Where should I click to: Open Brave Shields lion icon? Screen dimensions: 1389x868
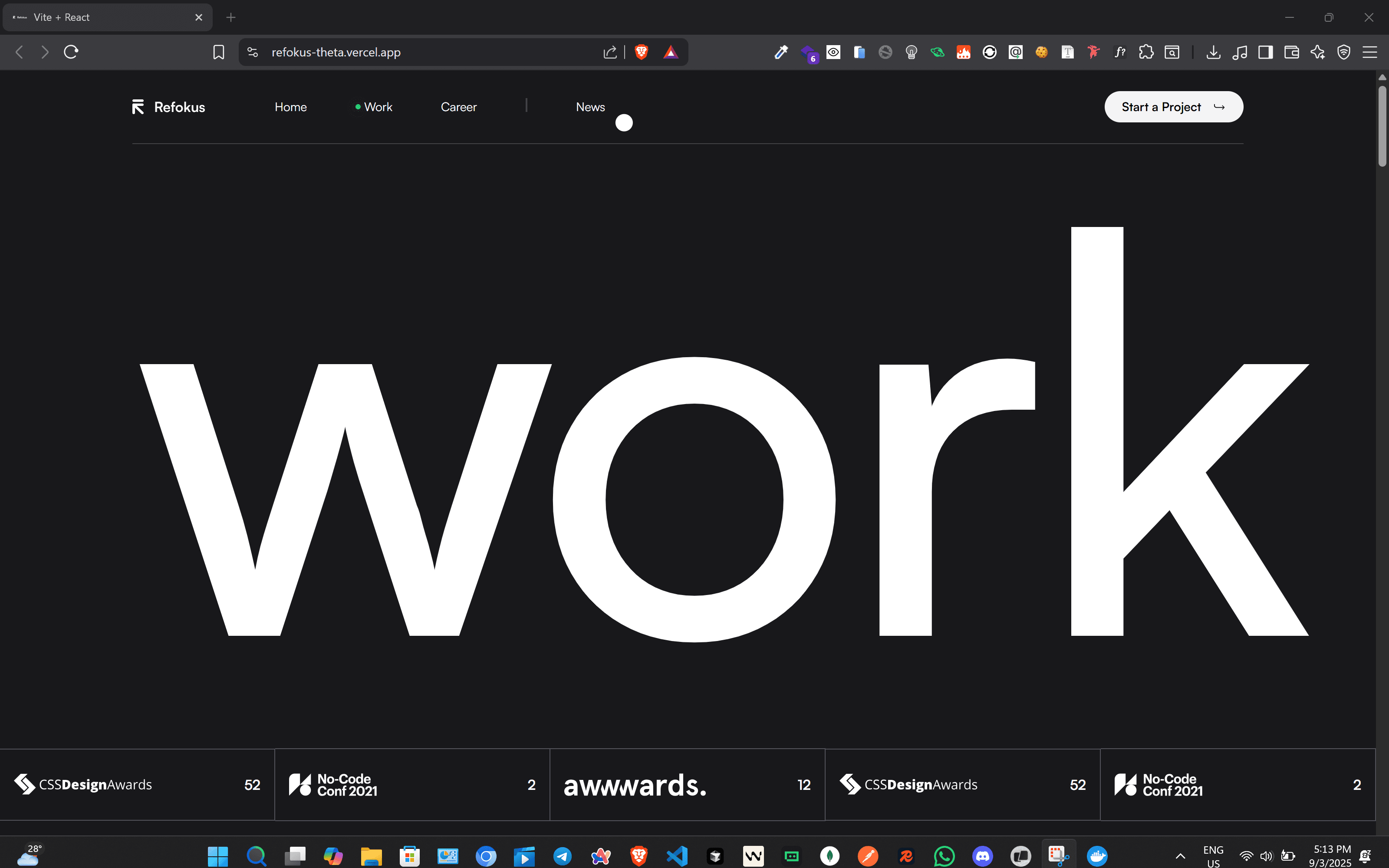[x=642, y=52]
